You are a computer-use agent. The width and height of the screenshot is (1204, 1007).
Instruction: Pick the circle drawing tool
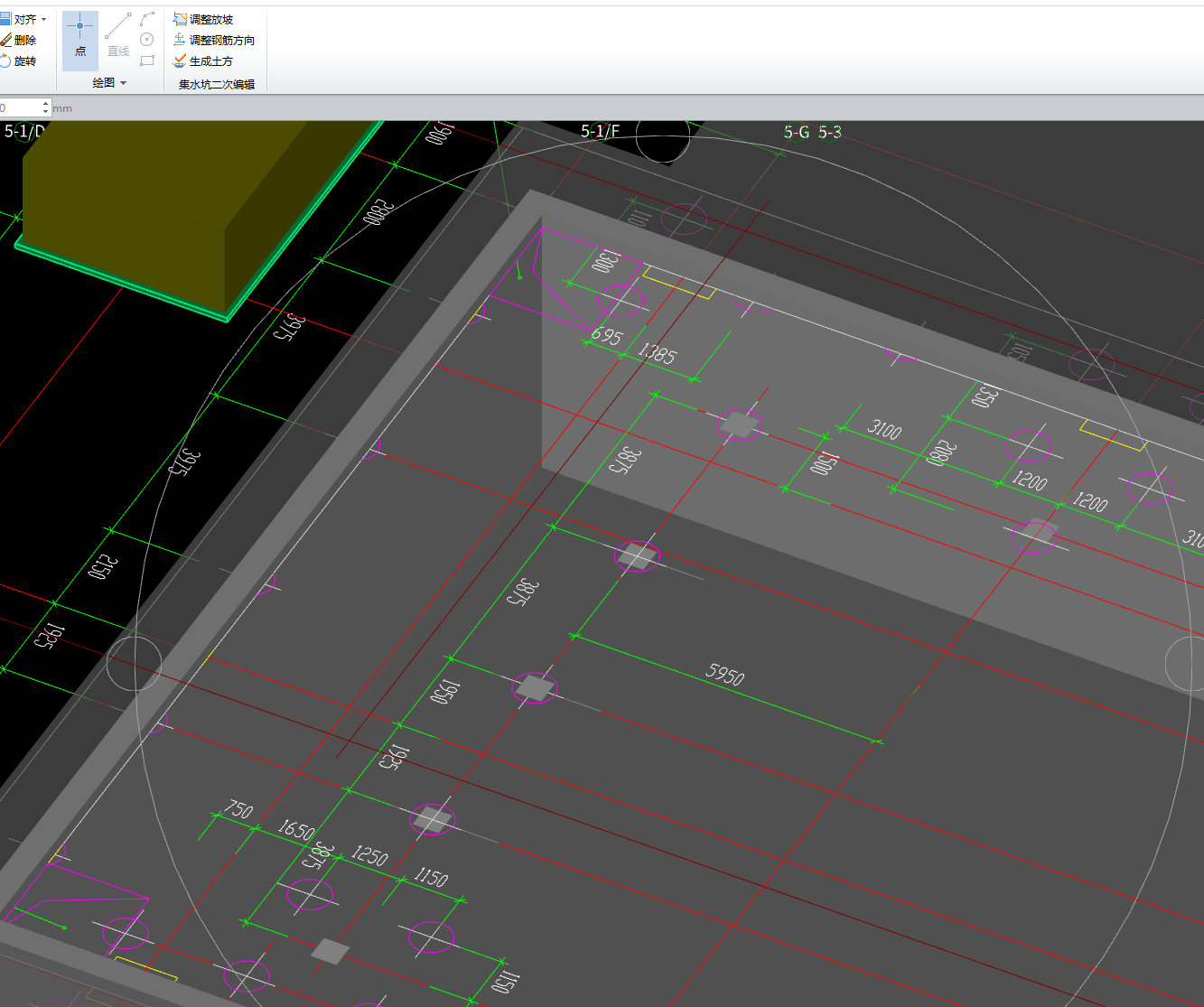pyautogui.click(x=147, y=40)
